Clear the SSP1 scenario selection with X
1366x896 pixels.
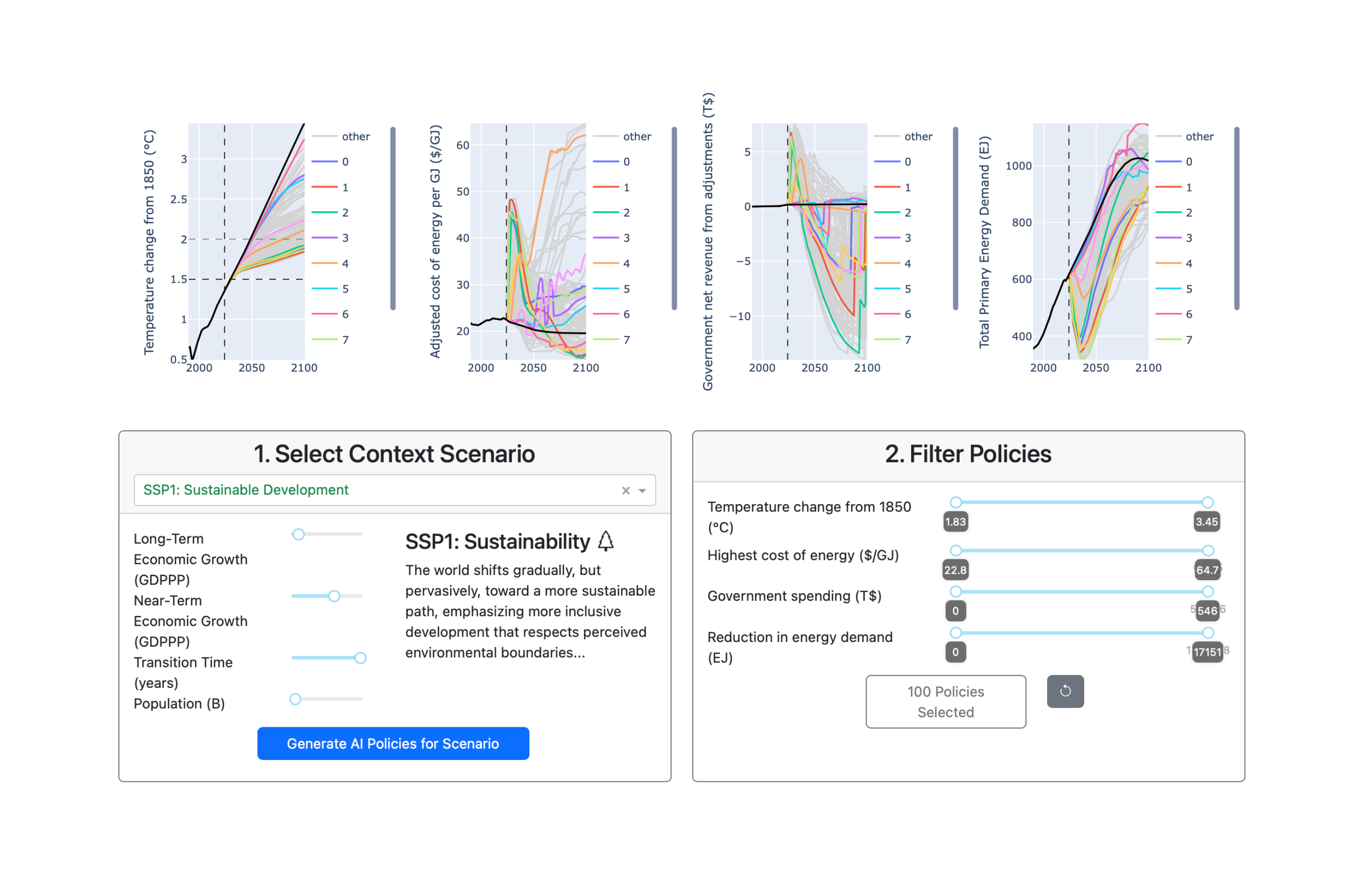point(626,491)
